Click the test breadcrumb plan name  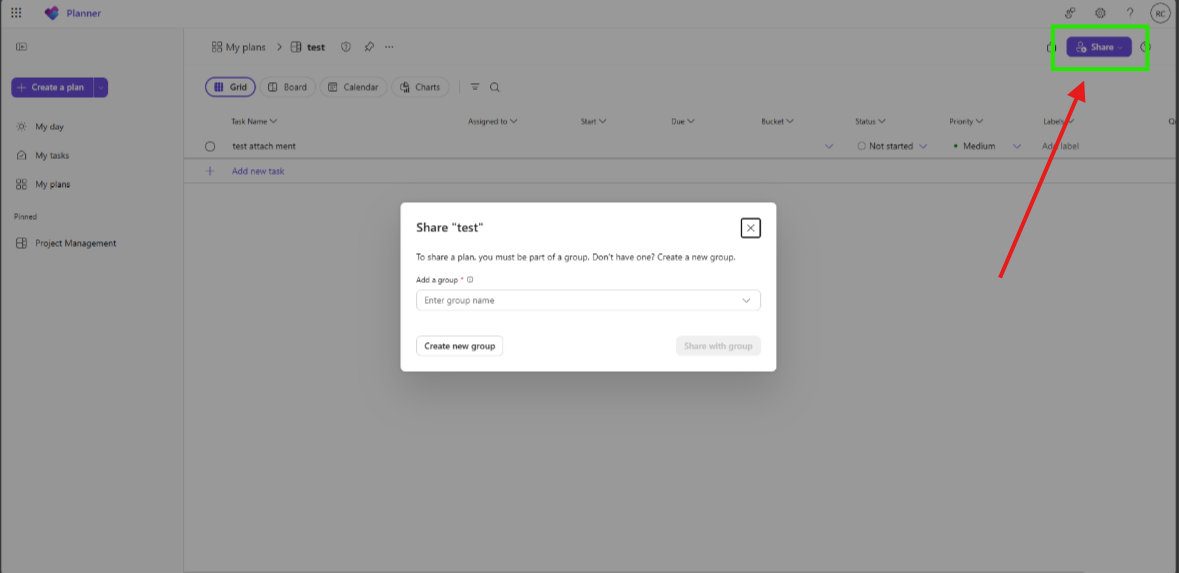[316, 47]
